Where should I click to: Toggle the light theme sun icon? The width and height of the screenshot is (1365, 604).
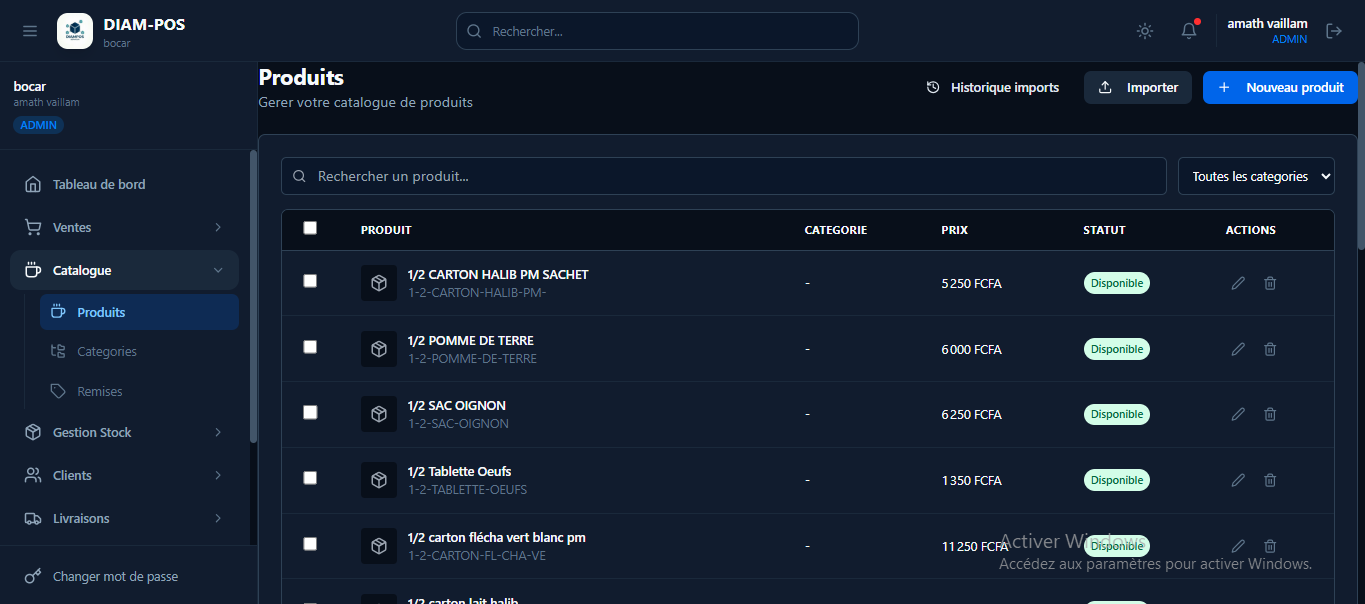pyautogui.click(x=1144, y=30)
